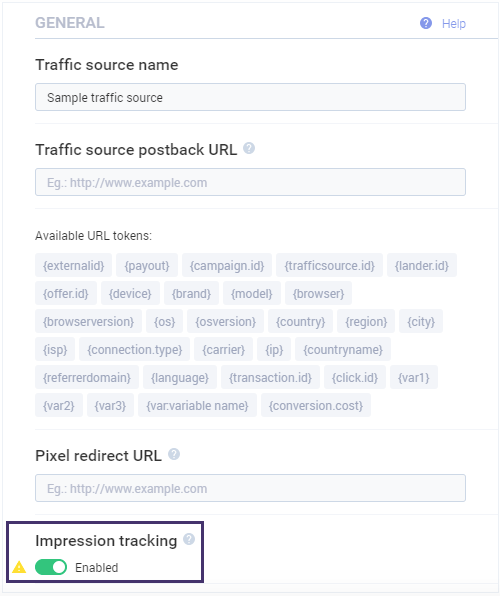Click the Pixel redirect URL help icon
Image resolution: width=500 pixels, height=596 pixels.
coord(174,454)
